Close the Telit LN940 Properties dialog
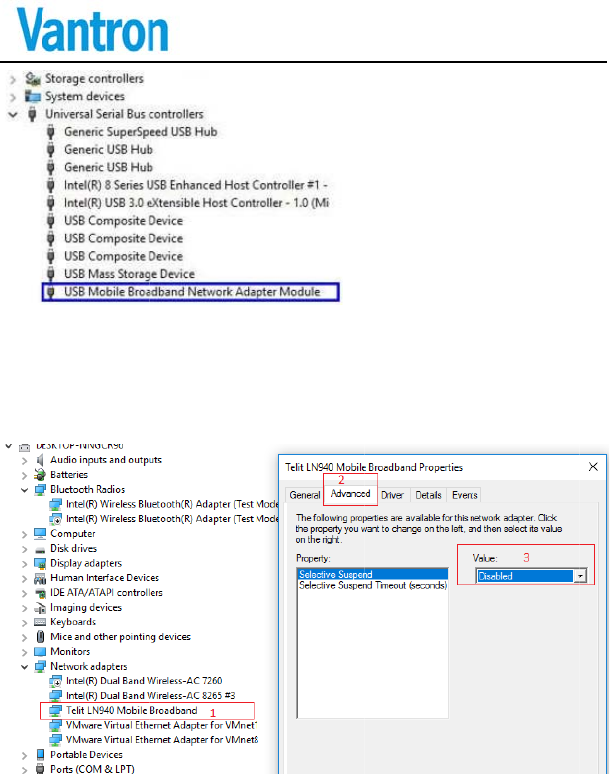This screenshot has height=774, width=610. (x=593, y=467)
